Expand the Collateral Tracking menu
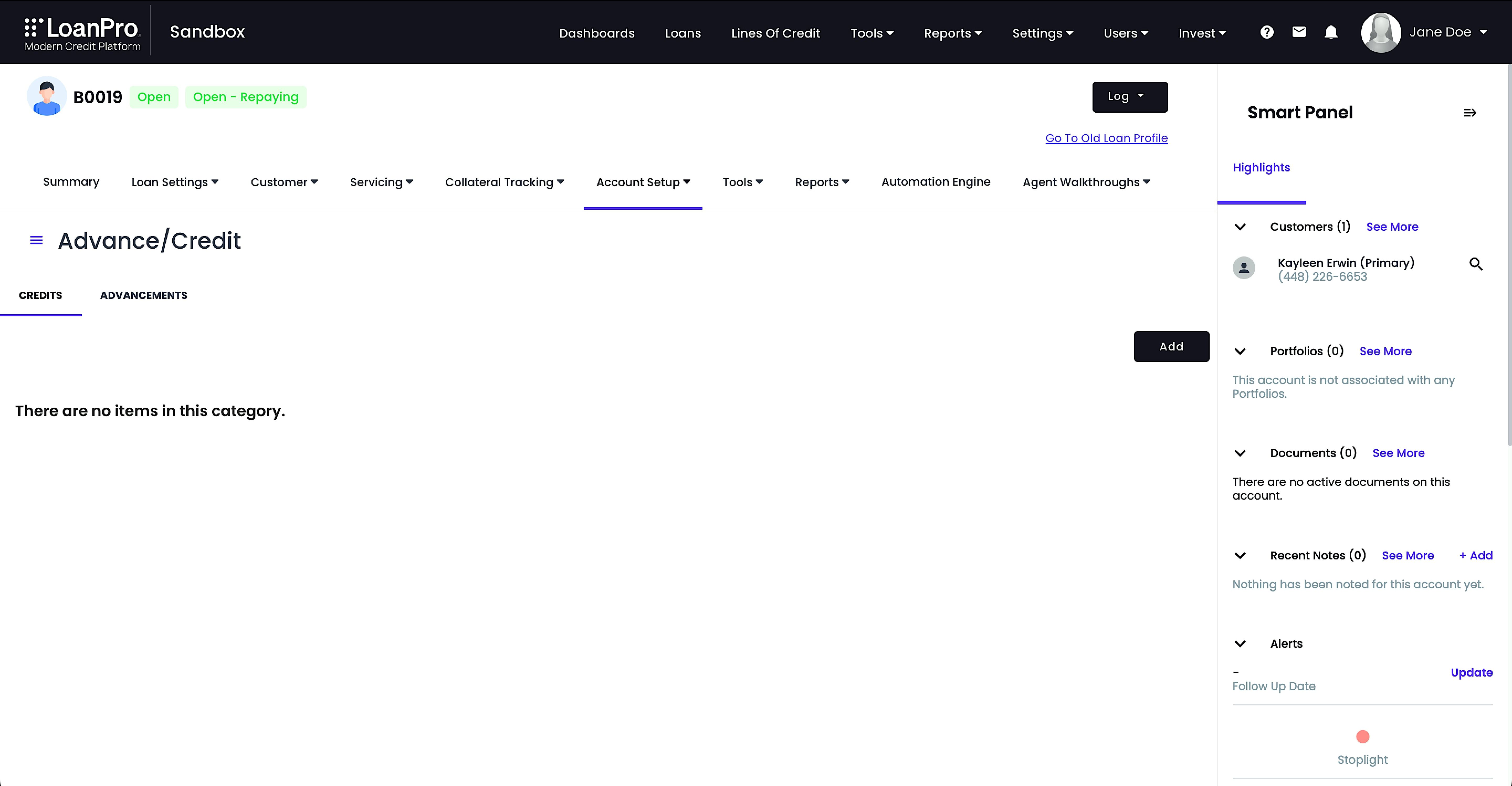 point(504,182)
